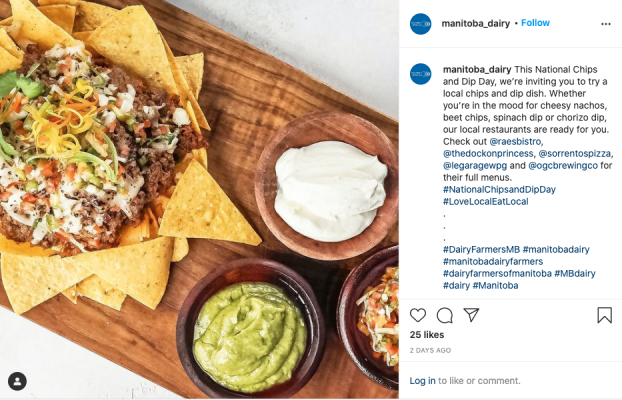Go to @legaragewpg profile
The image size is (622, 400).
475,165
